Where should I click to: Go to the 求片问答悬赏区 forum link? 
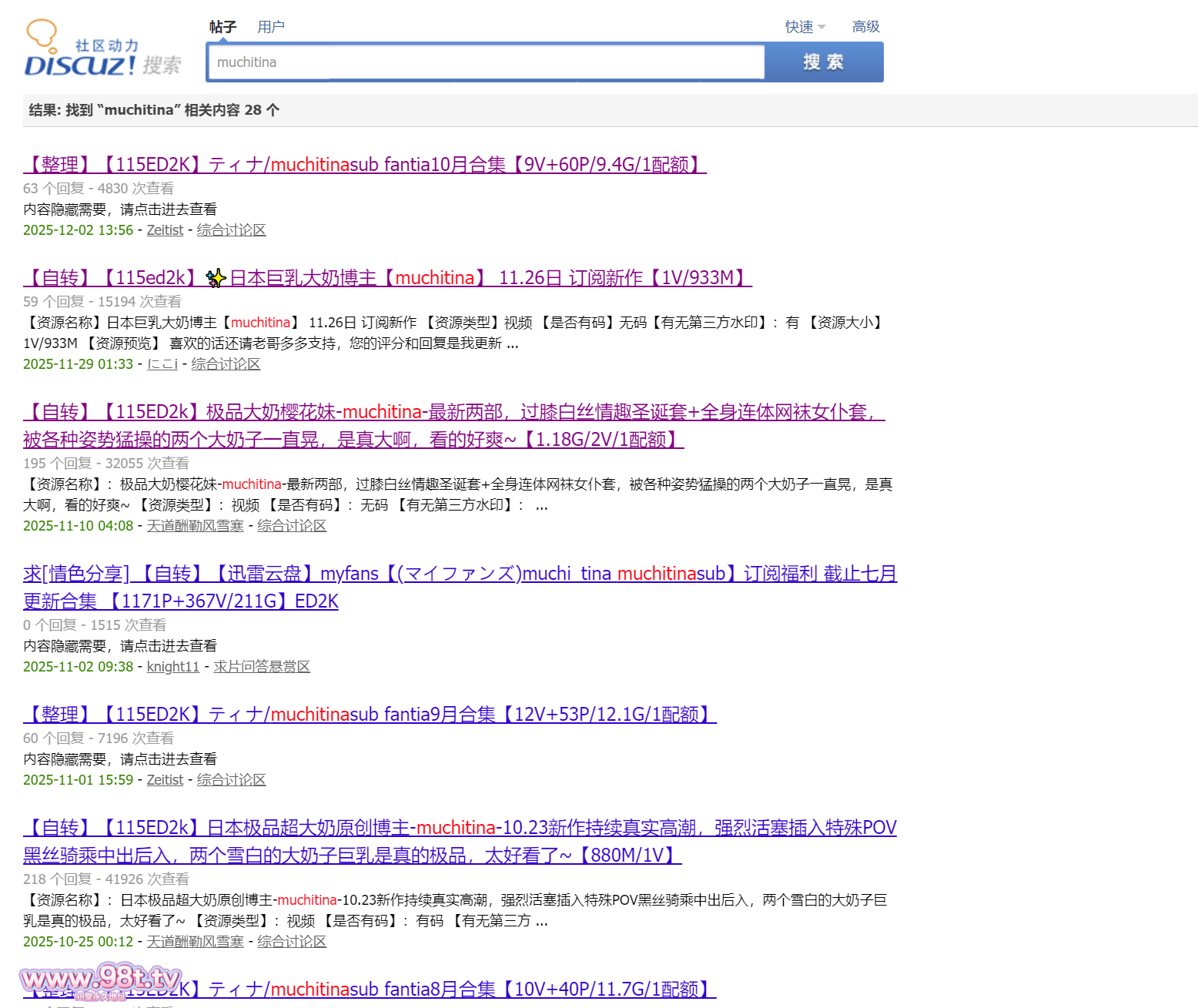coord(261,667)
